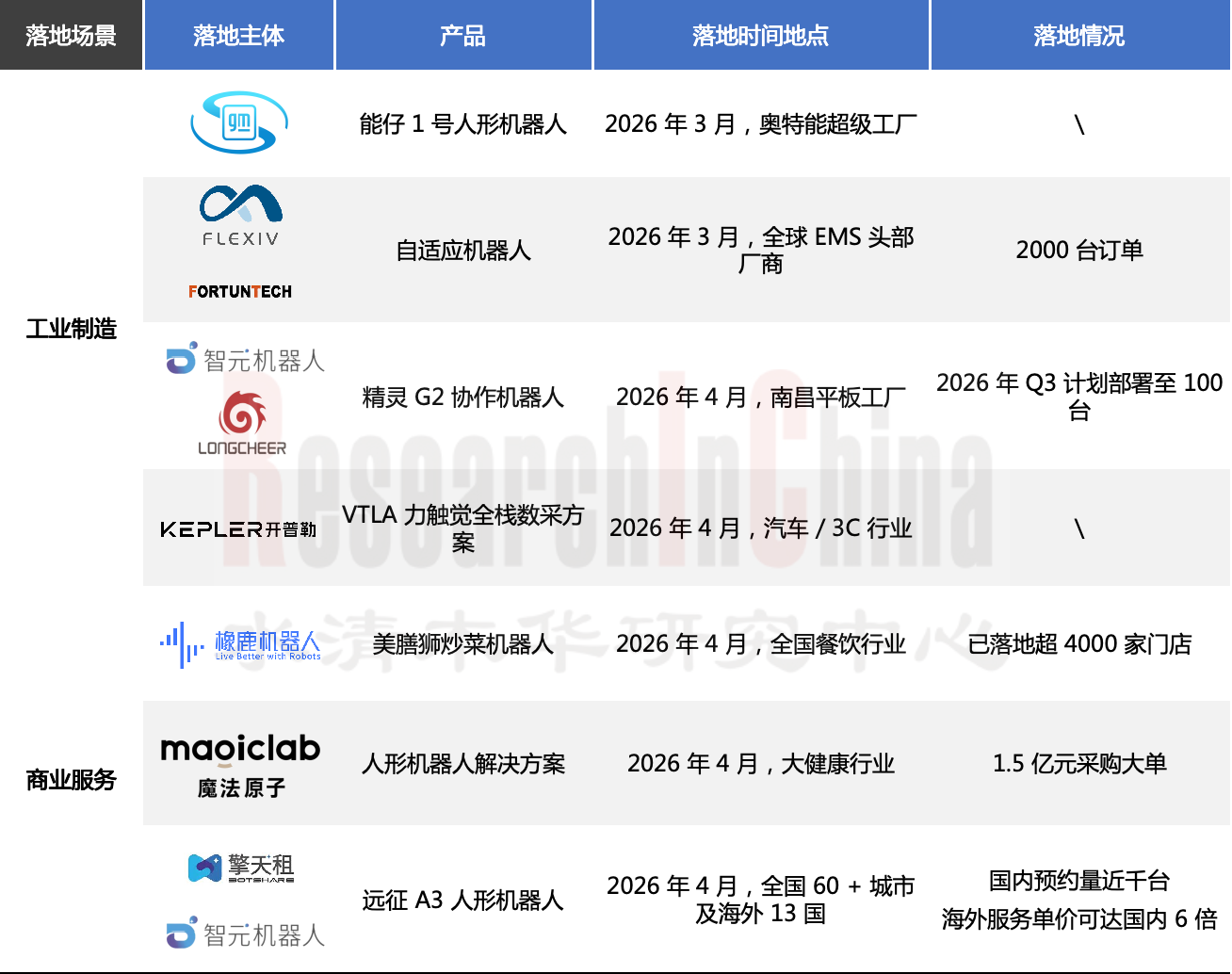Click the 能仔 1 号人形机器人 cell

(463, 124)
